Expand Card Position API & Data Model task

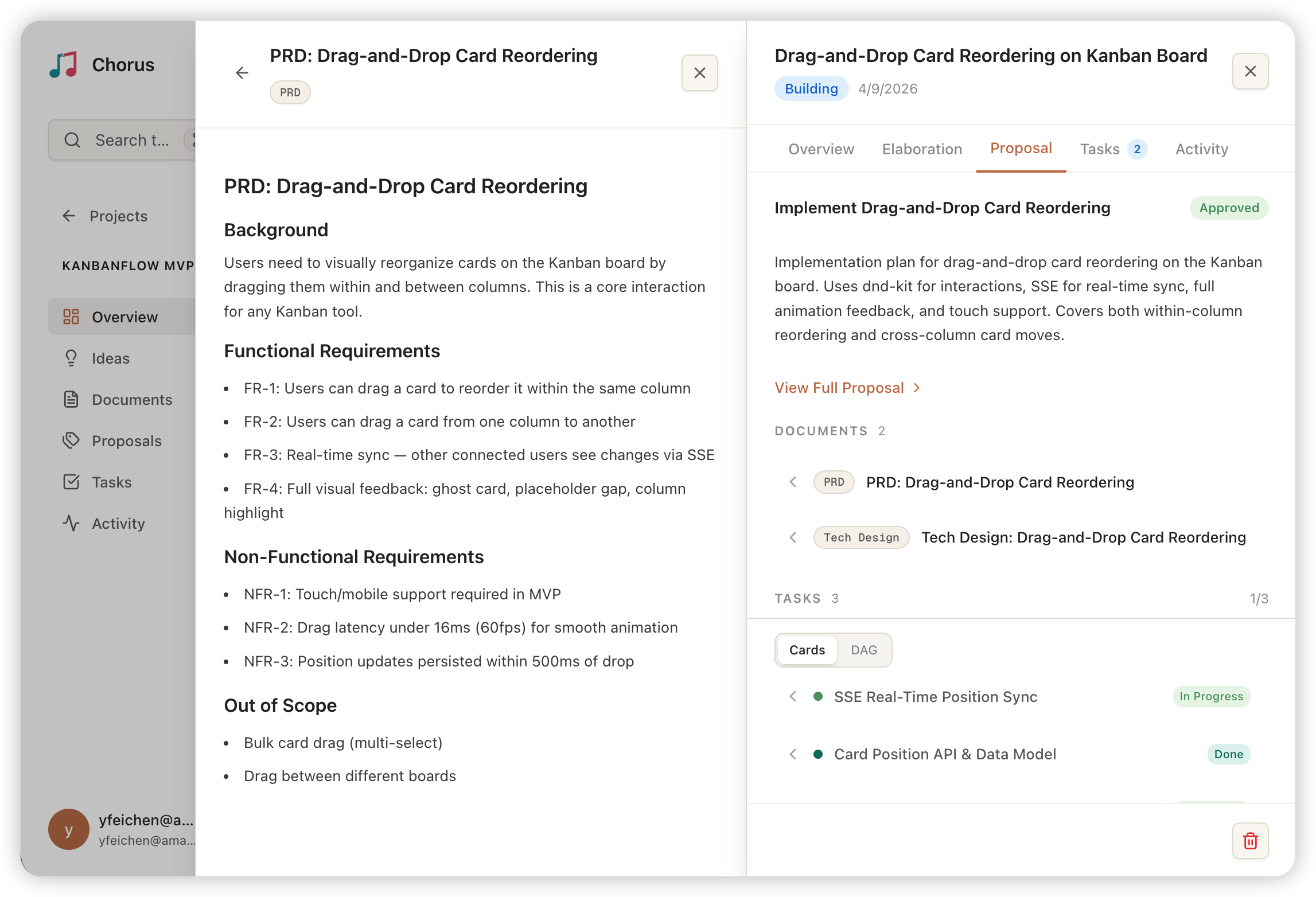[x=793, y=754]
